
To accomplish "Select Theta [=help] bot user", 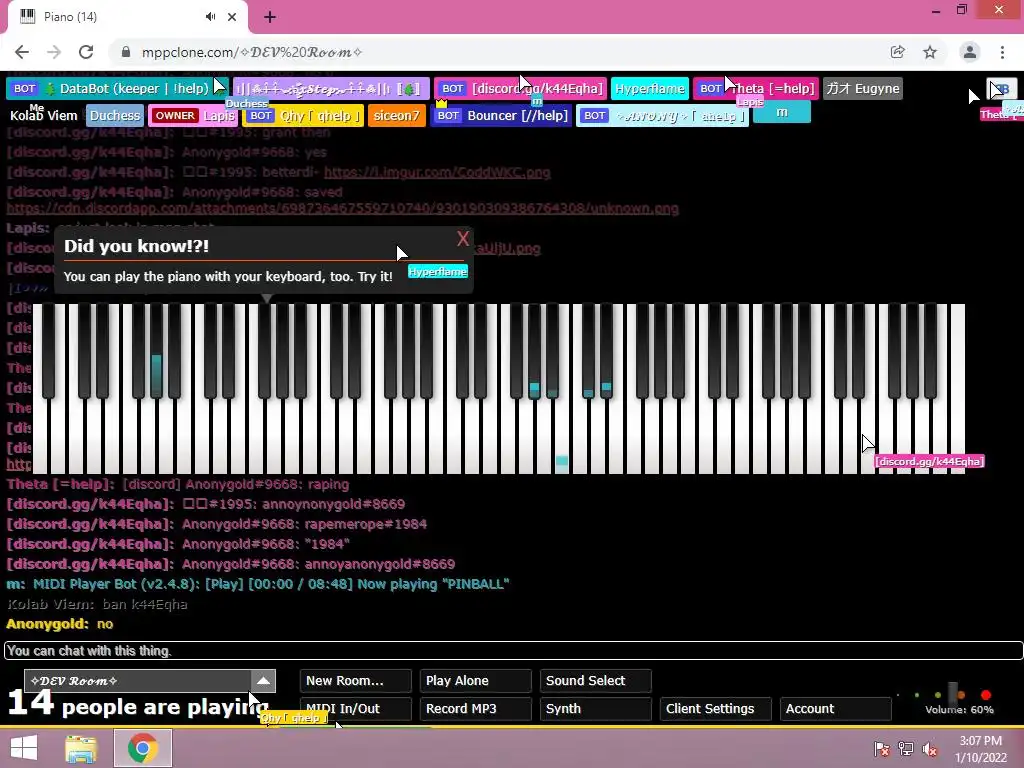I will 756,88.
